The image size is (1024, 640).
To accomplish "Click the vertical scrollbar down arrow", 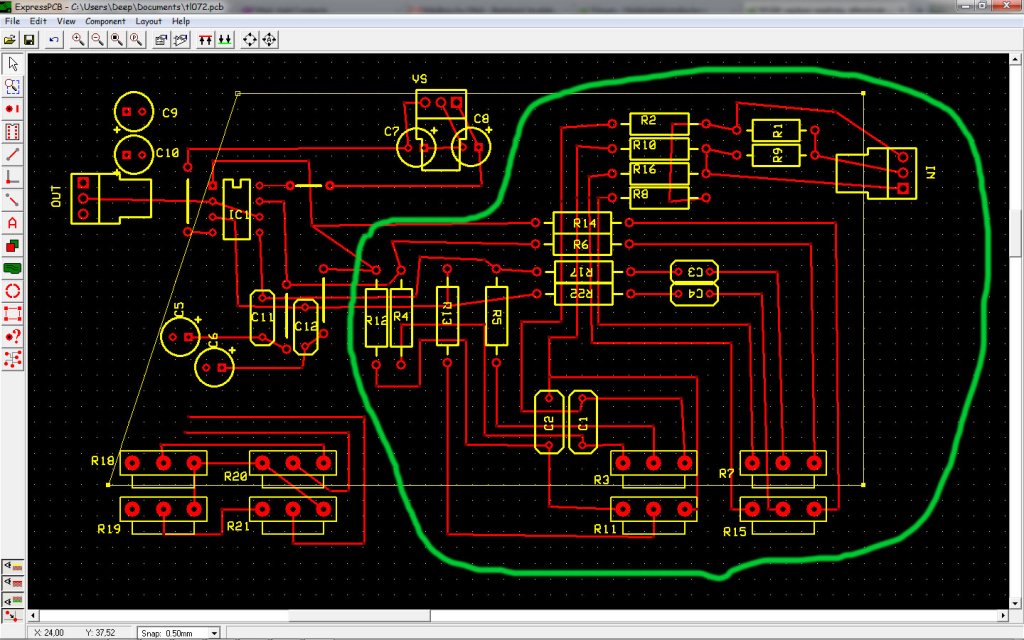I will [1016, 603].
